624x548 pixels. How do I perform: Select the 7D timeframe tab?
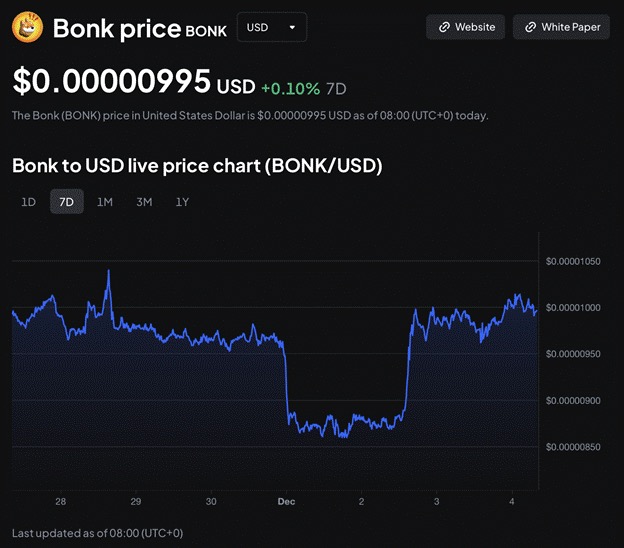point(67,202)
